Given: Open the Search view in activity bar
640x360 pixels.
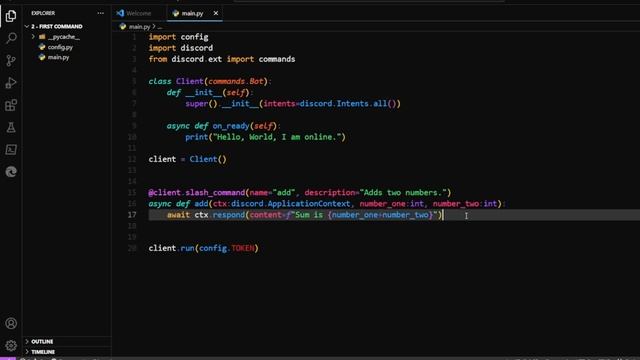Looking at the screenshot, I should (11, 38).
